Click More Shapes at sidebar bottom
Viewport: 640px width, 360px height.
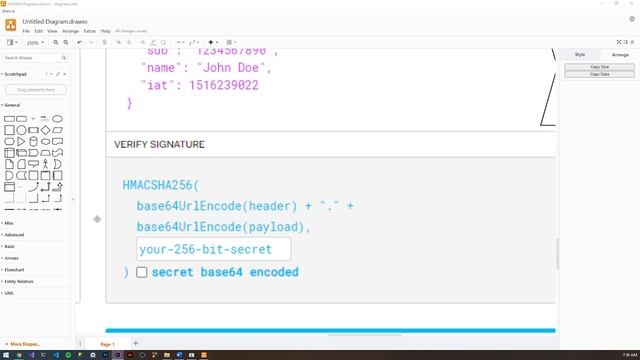pos(23,344)
